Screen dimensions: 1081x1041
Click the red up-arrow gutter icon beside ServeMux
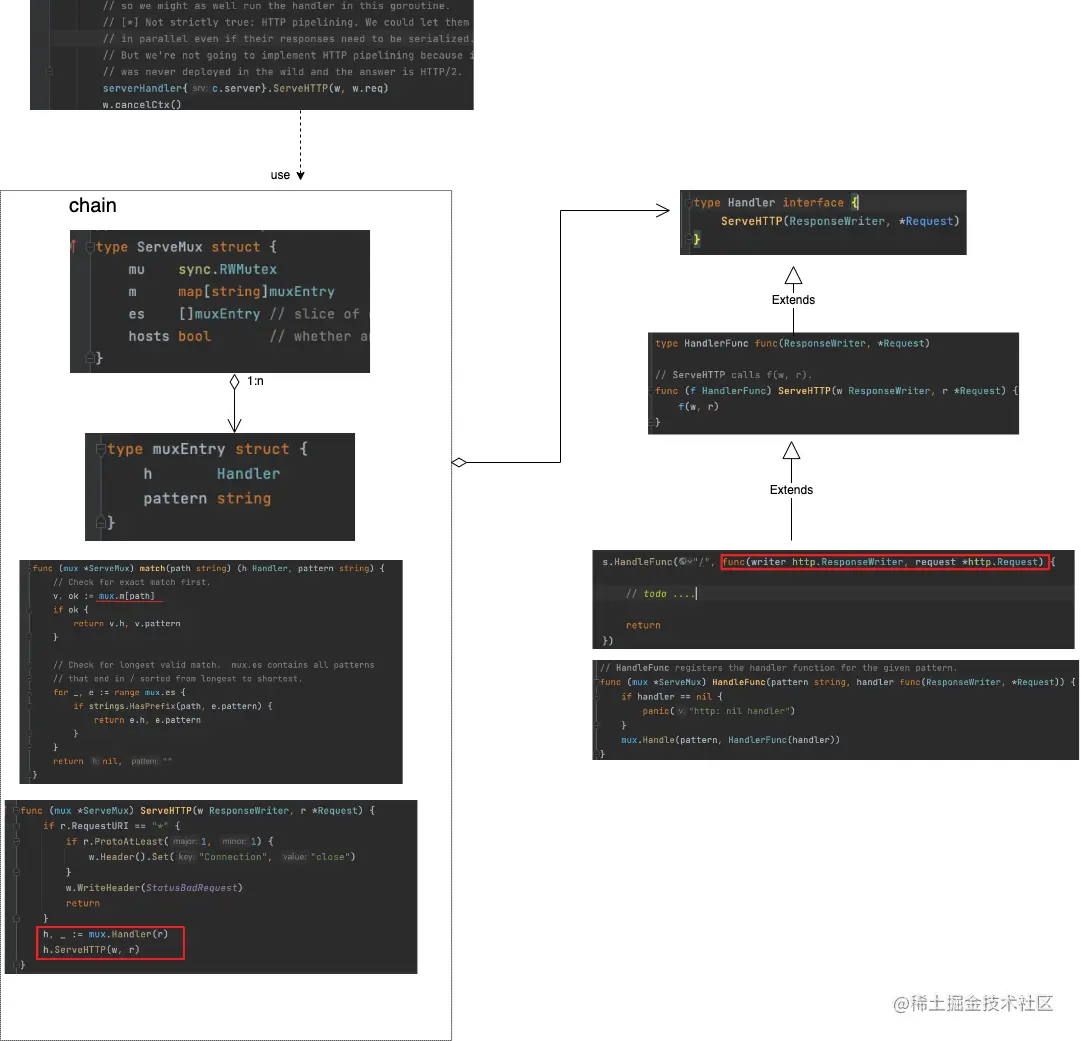73,245
